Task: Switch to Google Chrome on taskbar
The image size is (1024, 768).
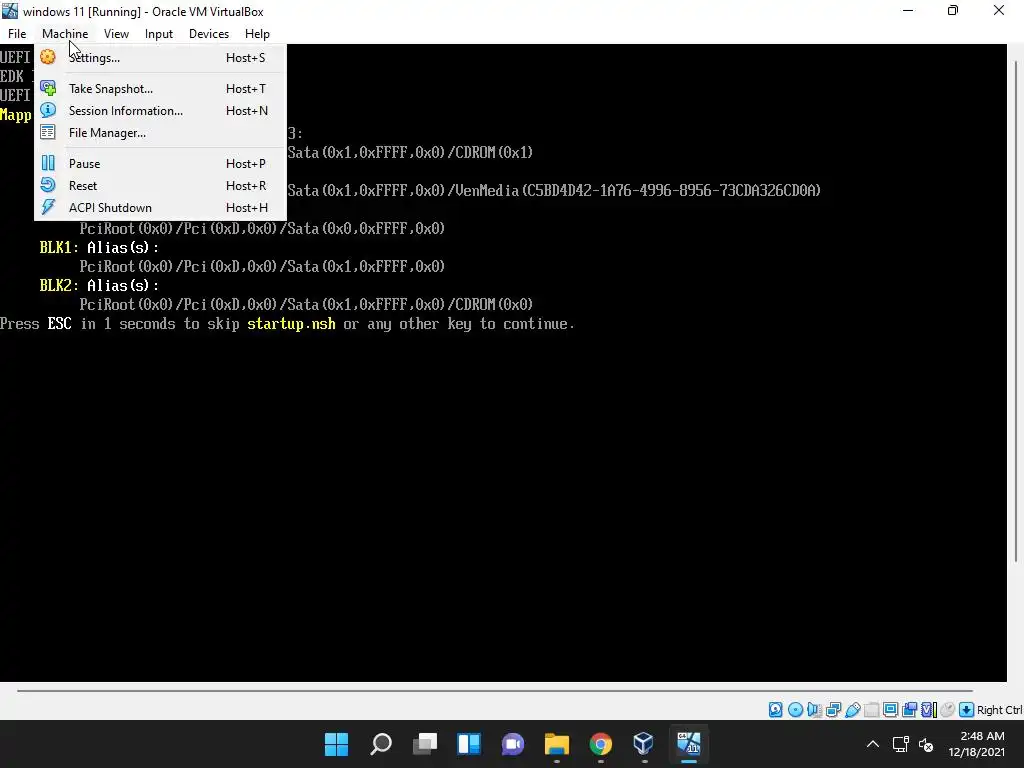Action: coord(601,744)
